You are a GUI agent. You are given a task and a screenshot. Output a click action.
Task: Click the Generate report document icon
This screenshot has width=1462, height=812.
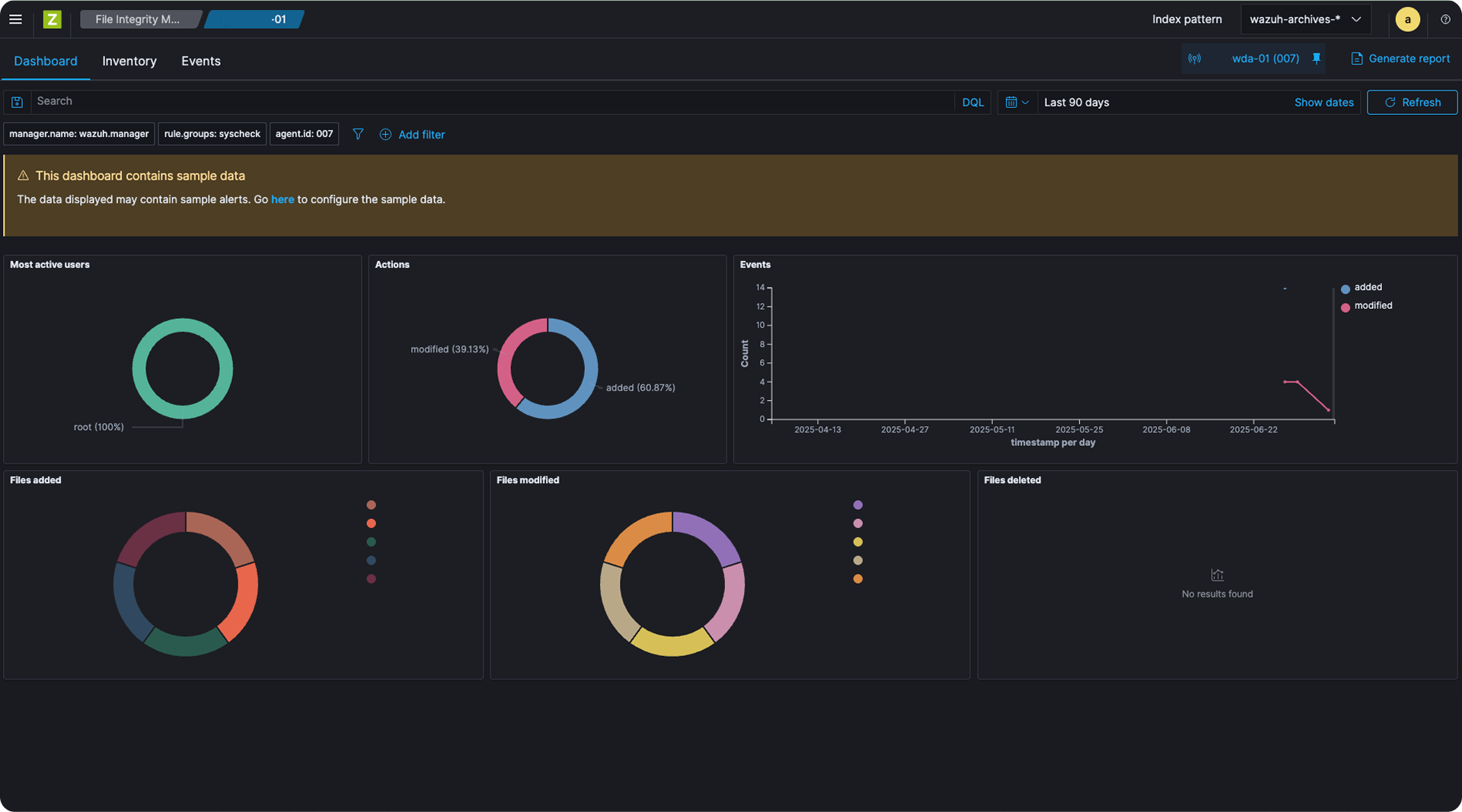[1356, 59]
